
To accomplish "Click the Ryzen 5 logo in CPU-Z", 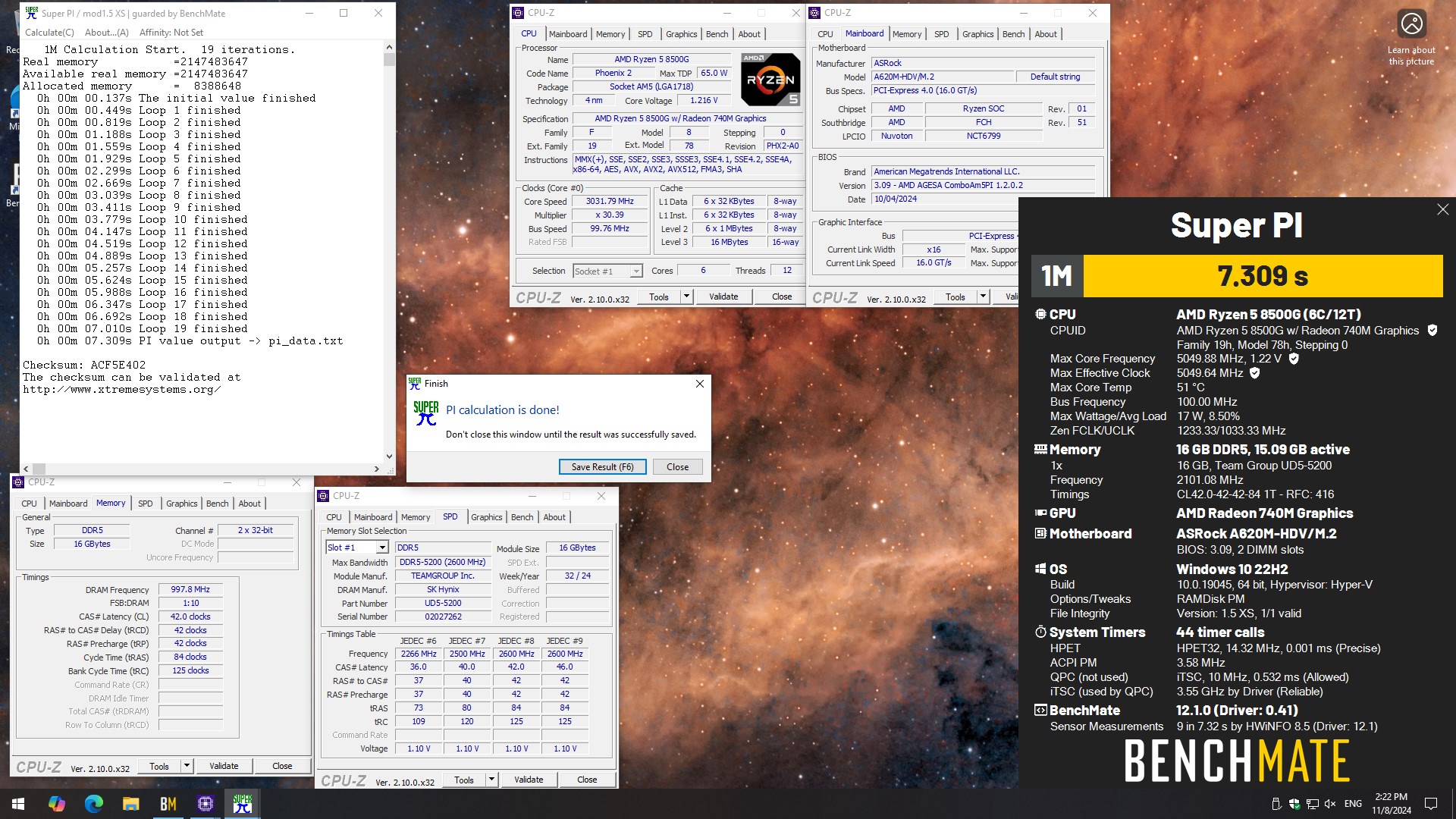I will [770, 79].
